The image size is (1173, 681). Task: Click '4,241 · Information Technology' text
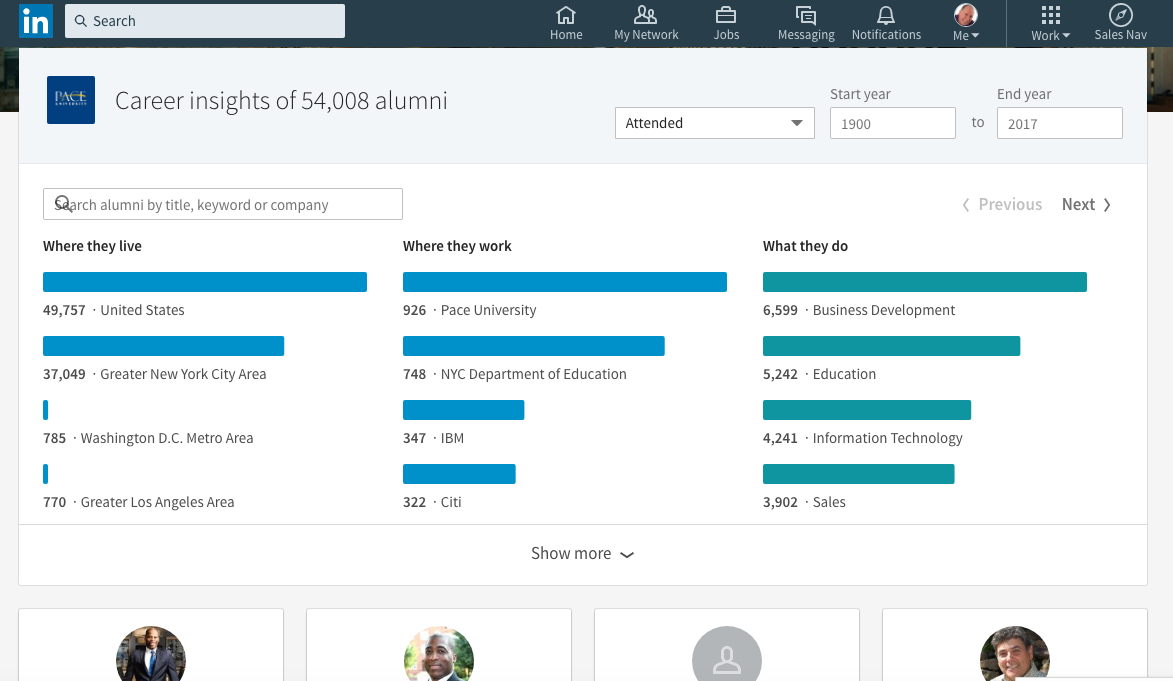click(x=863, y=438)
